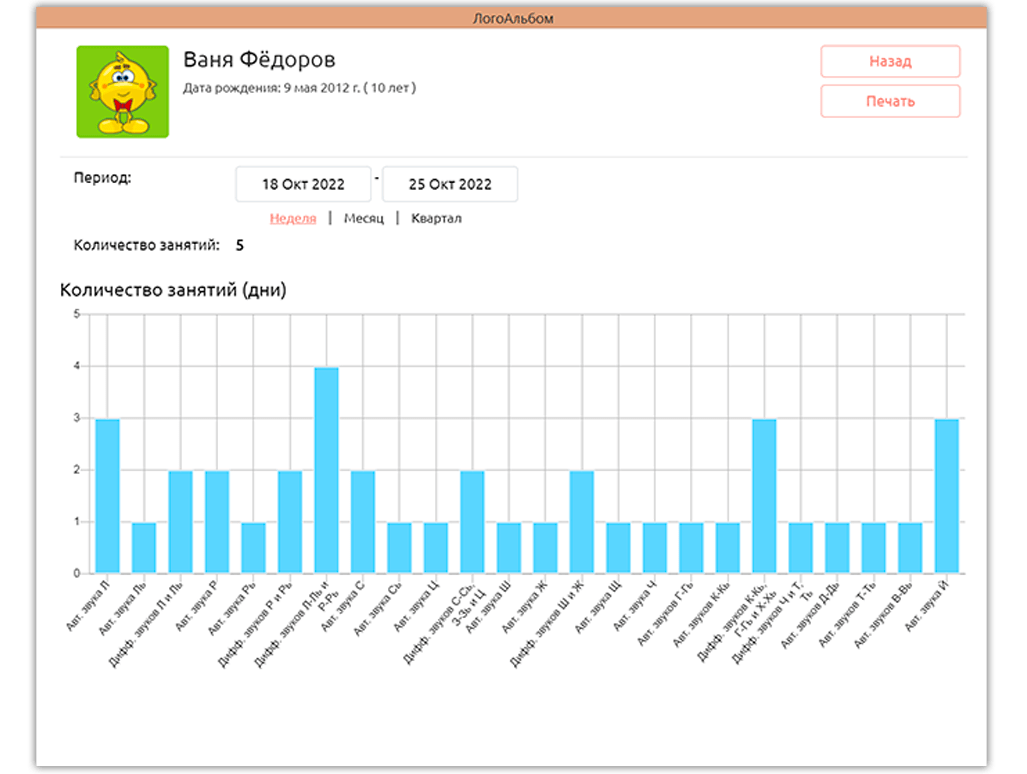Click the ЛогоАльбом title bar
The width and height of the screenshot is (1027, 774).
coord(512,18)
